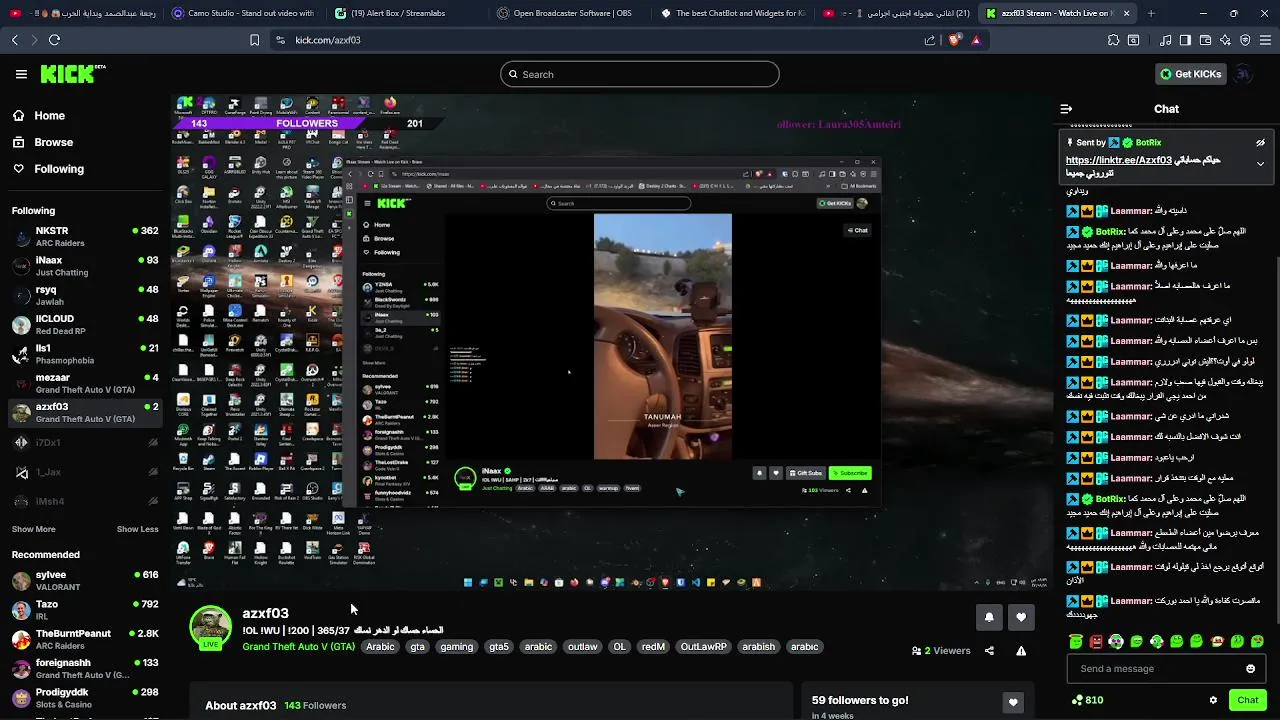Toggle the browser sidebar panel icon
The width and height of the screenshot is (1280, 720).
[1185, 40]
